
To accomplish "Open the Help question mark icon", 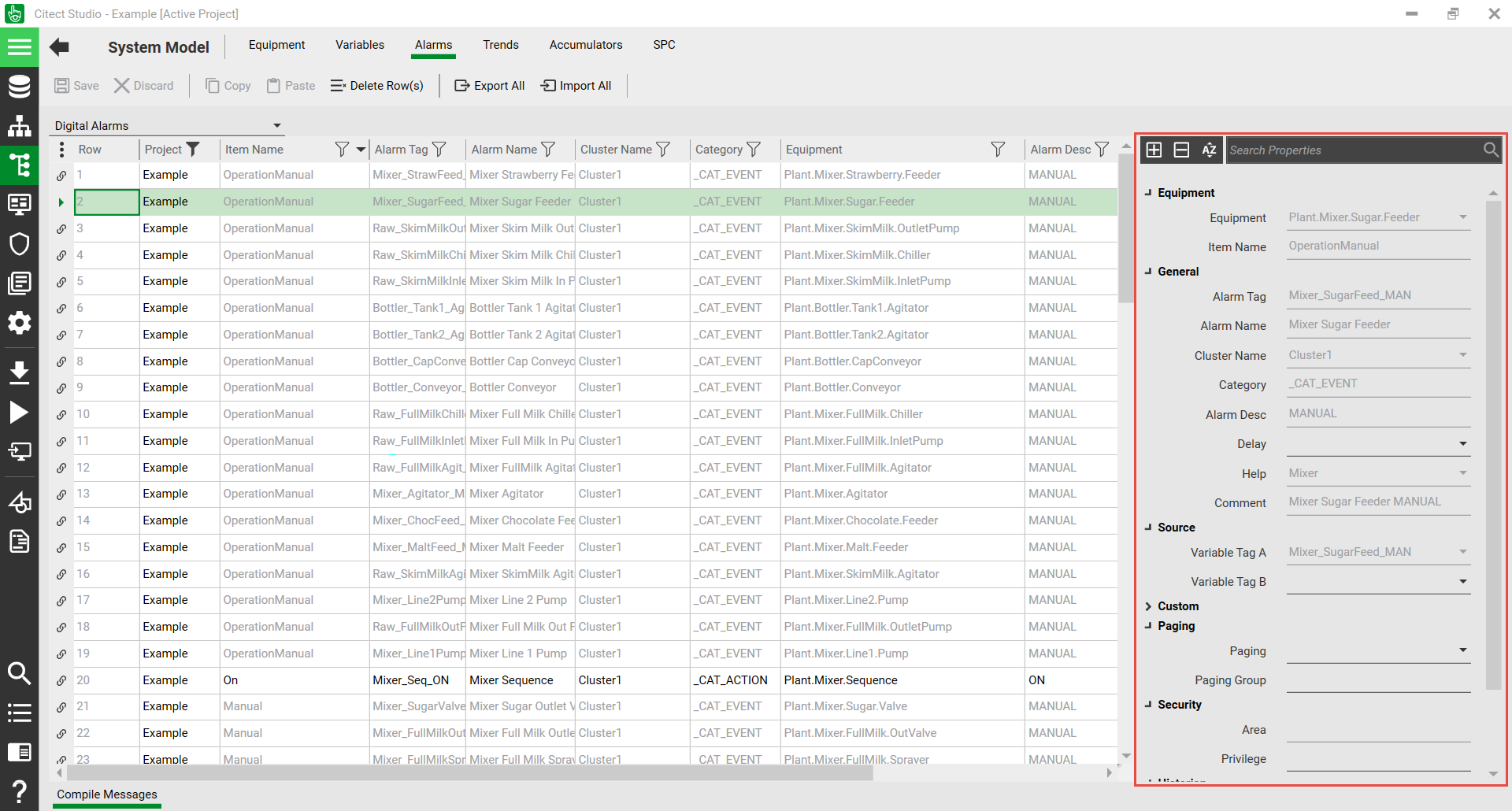I will pos(19,791).
